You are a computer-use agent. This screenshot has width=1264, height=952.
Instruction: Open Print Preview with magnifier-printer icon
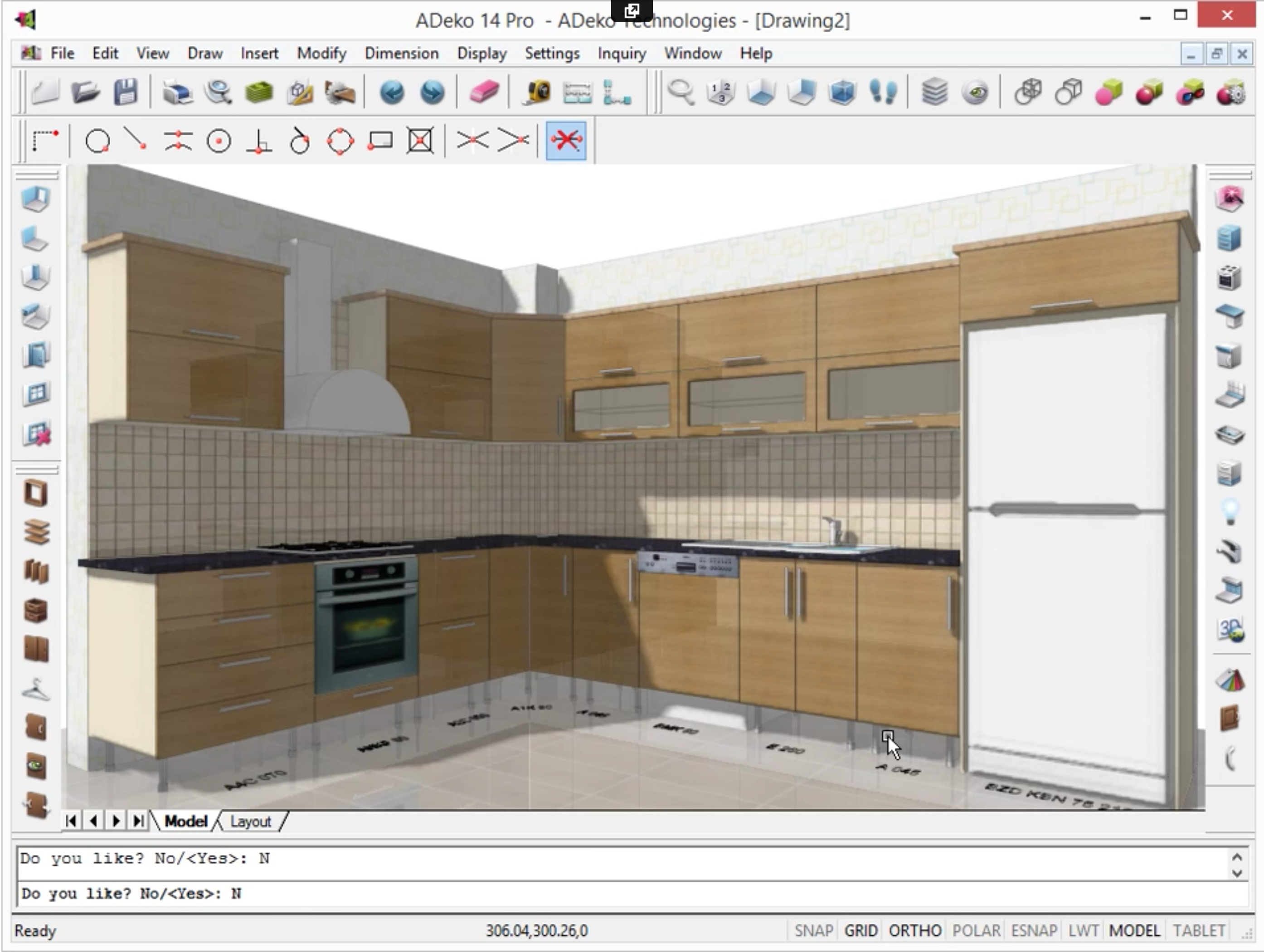coord(218,92)
